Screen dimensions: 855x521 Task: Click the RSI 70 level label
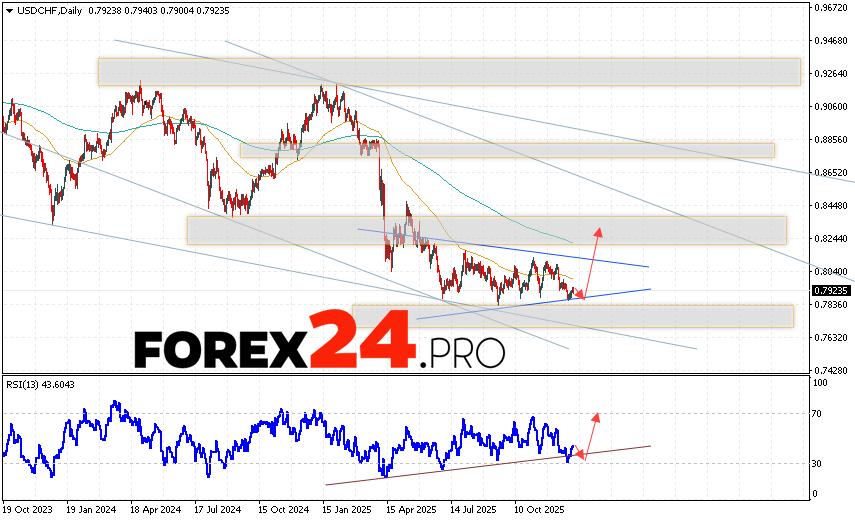(817, 413)
